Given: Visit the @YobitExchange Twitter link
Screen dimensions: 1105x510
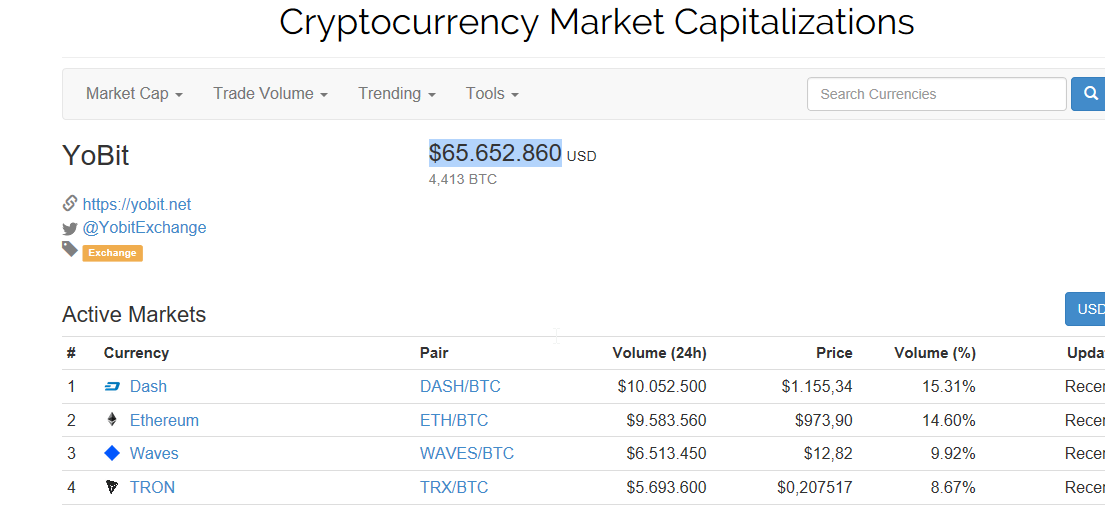Looking at the screenshot, I should [144, 228].
